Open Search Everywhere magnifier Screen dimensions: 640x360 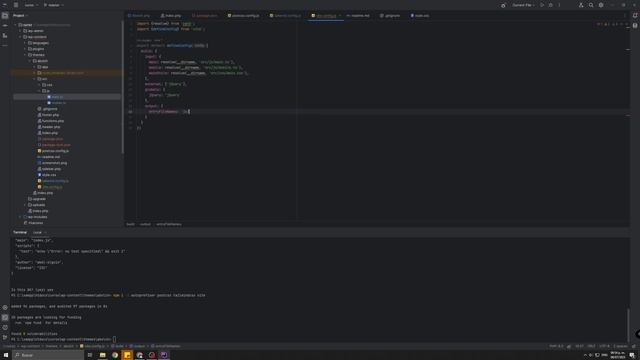[x=591, y=5]
